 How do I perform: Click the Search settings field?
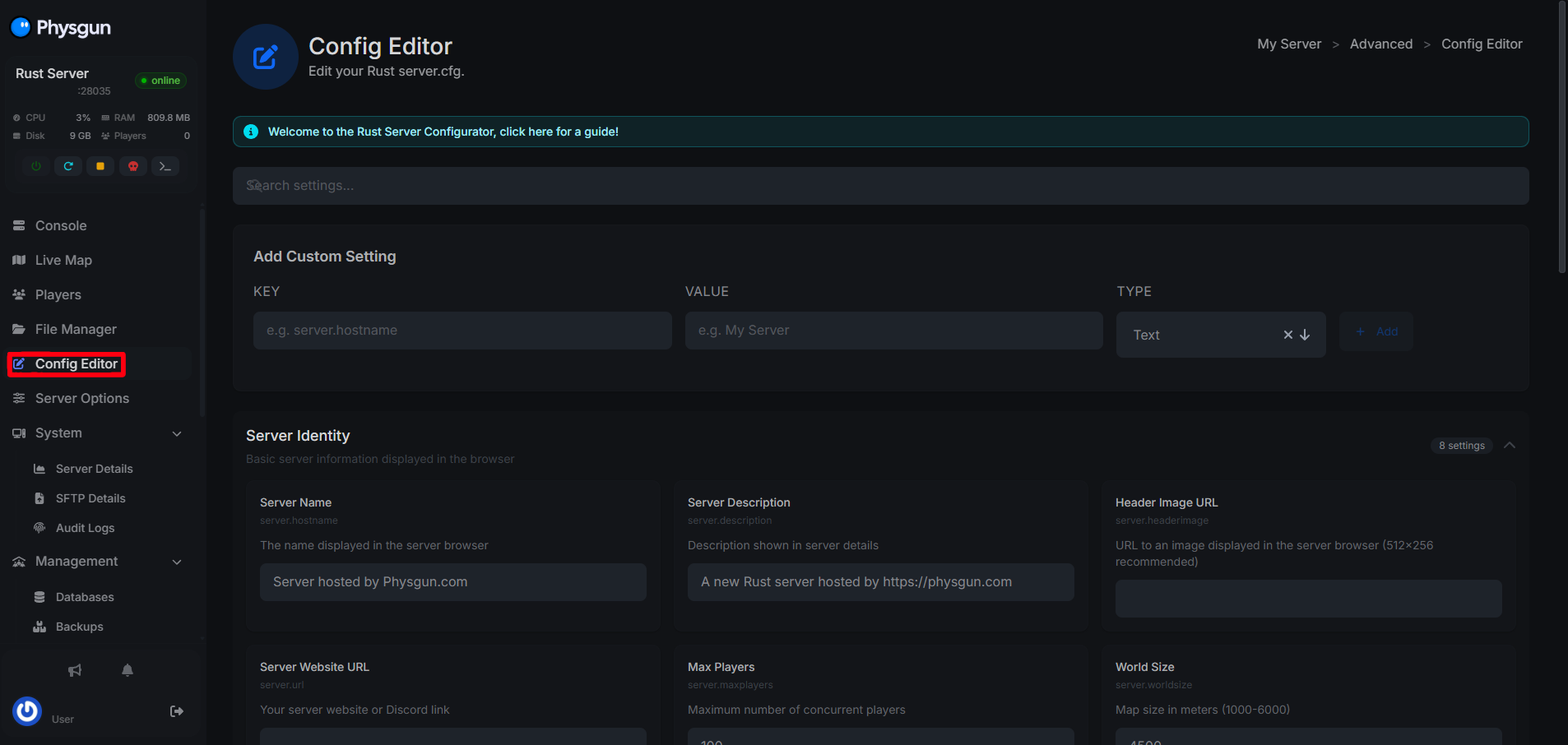(880, 186)
